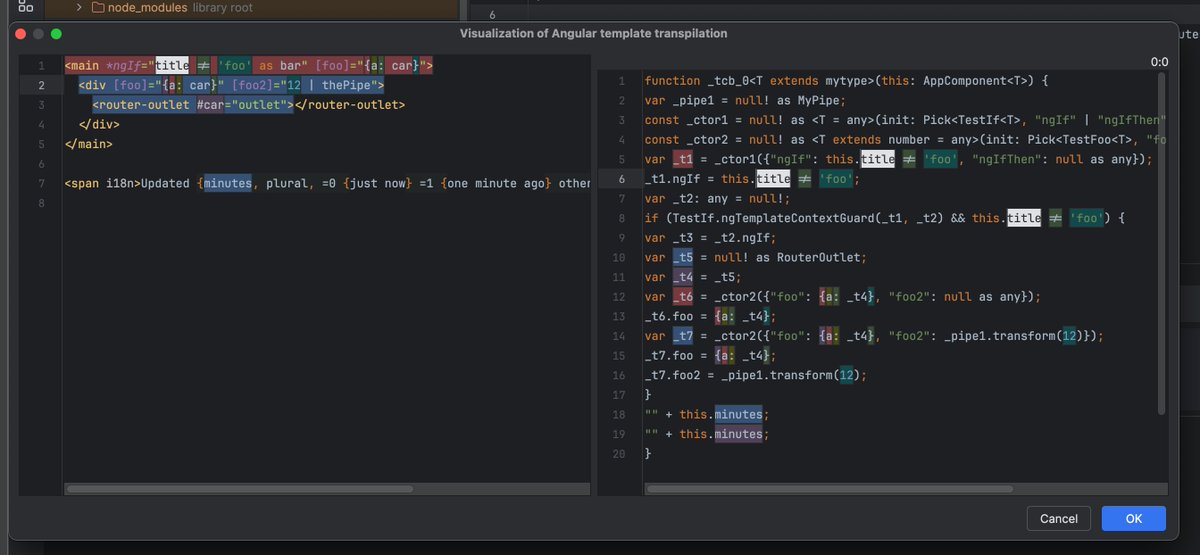Click line number 17 in right pane gutter
1200x555 pixels.
pos(620,395)
